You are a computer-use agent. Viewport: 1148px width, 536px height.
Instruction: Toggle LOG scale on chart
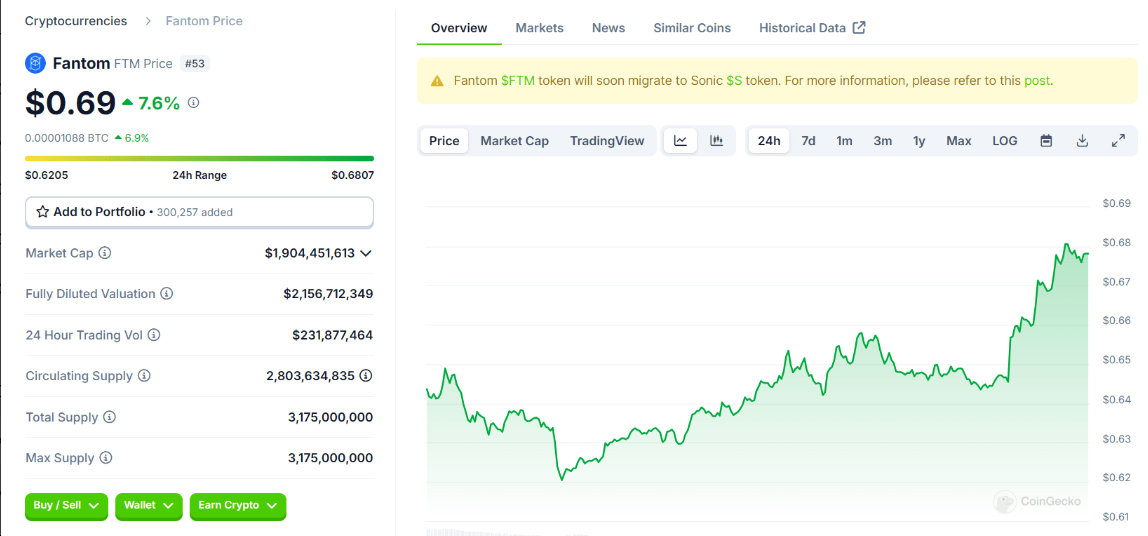(x=1004, y=141)
